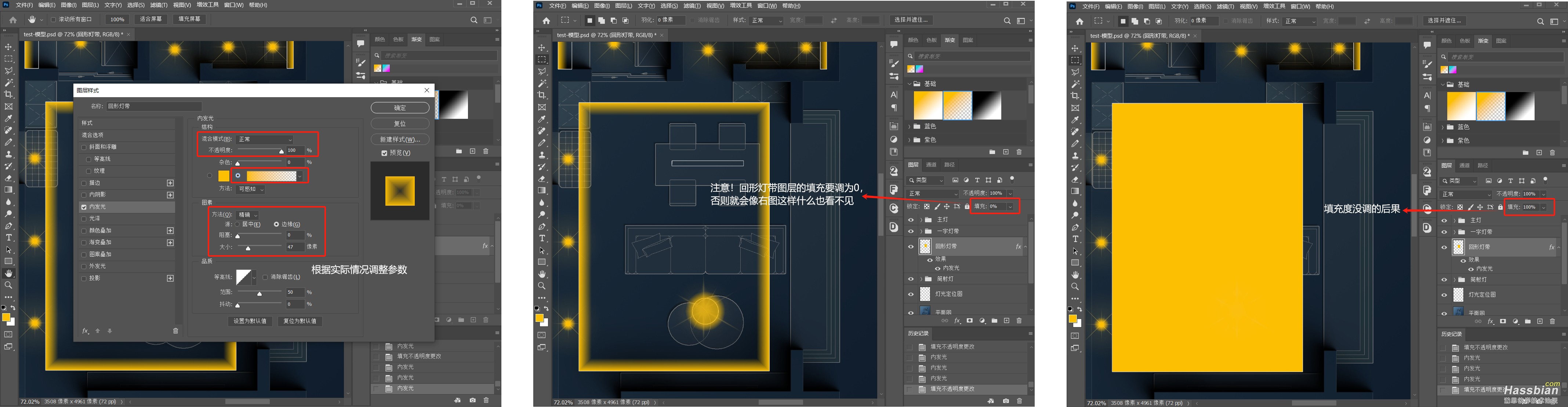
Task: Select the Zoom tool in left screenshot toolbar
Action: click(8, 285)
